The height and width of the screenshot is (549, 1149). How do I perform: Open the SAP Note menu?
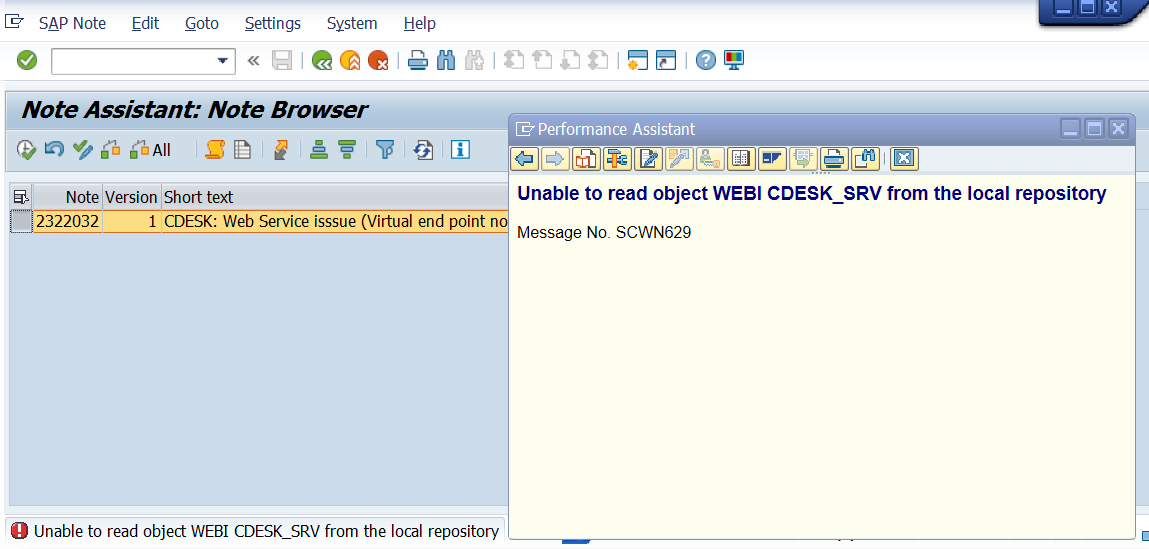coord(72,23)
